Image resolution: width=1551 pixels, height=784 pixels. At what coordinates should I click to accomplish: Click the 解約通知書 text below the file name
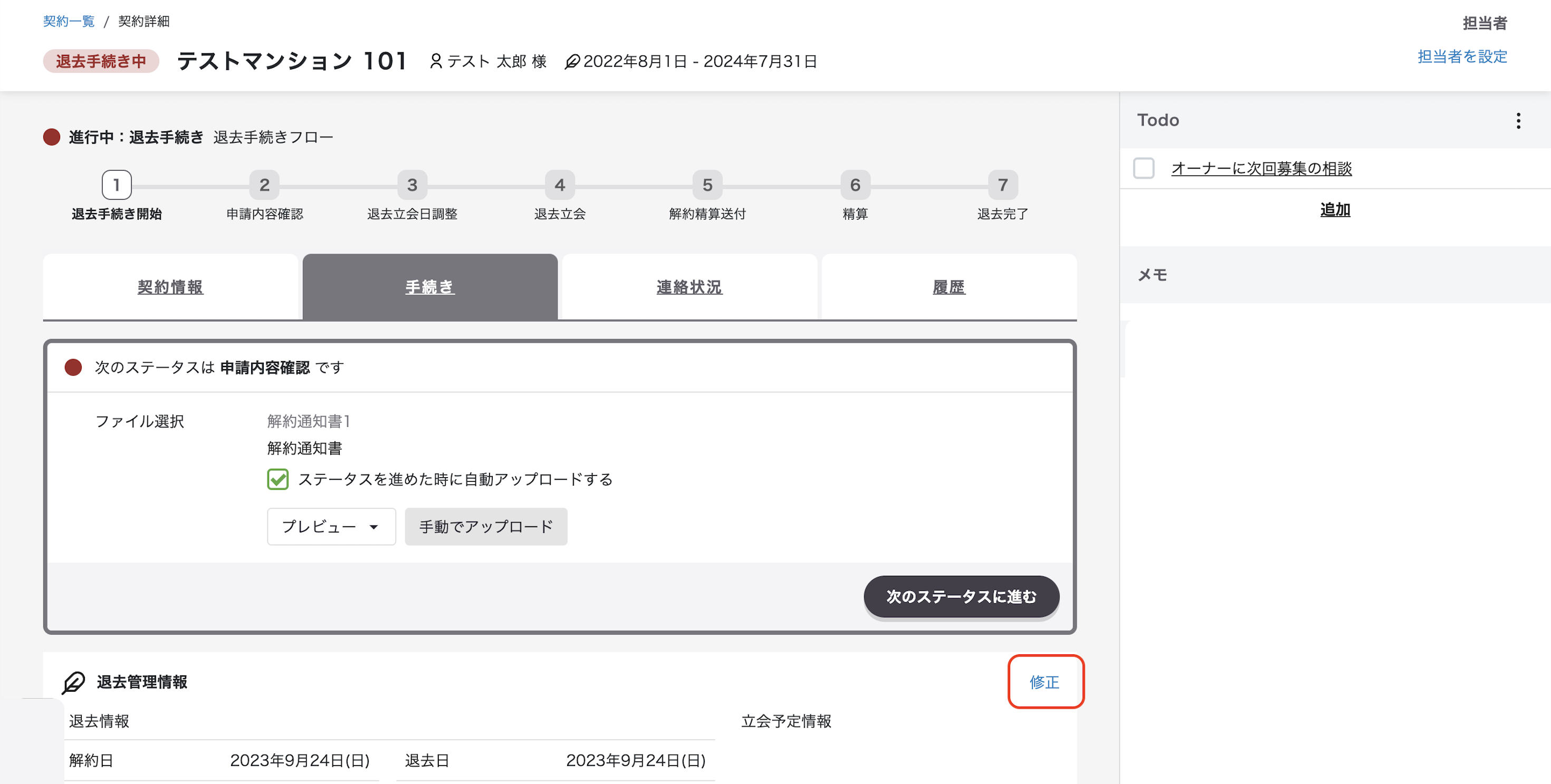pos(305,448)
